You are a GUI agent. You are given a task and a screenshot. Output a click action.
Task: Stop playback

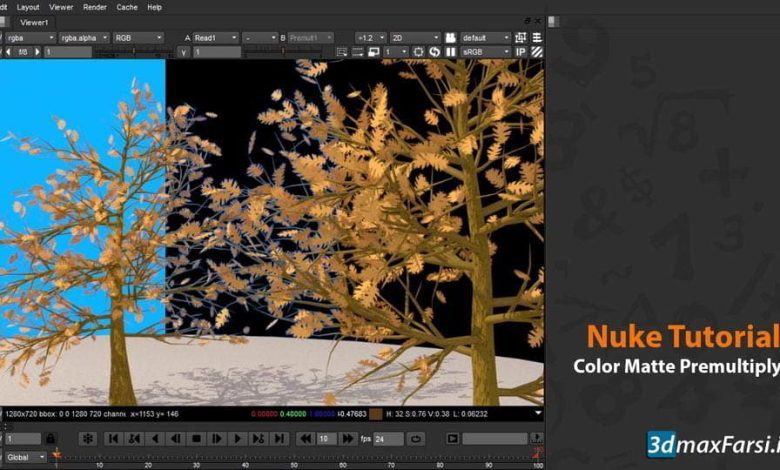(196, 439)
